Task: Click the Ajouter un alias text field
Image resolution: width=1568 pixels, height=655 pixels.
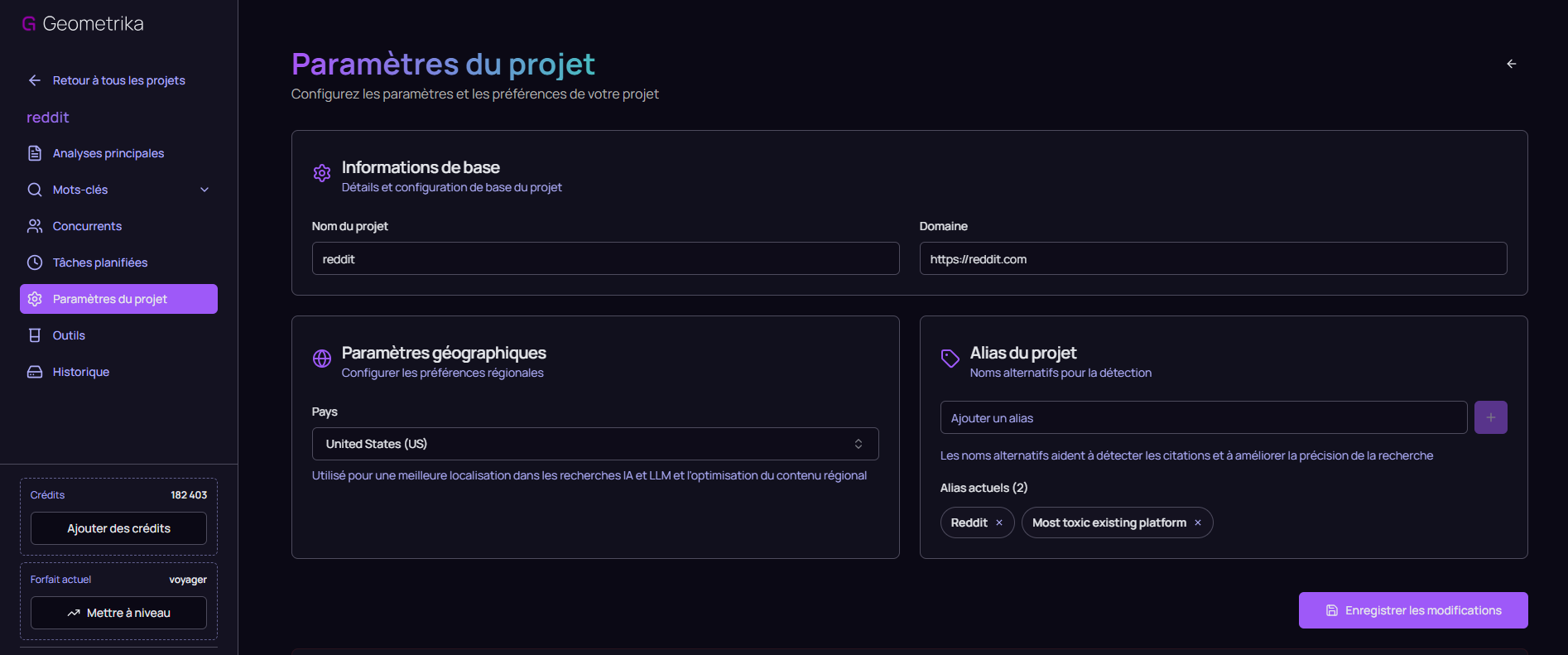Action: click(1203, 417)
